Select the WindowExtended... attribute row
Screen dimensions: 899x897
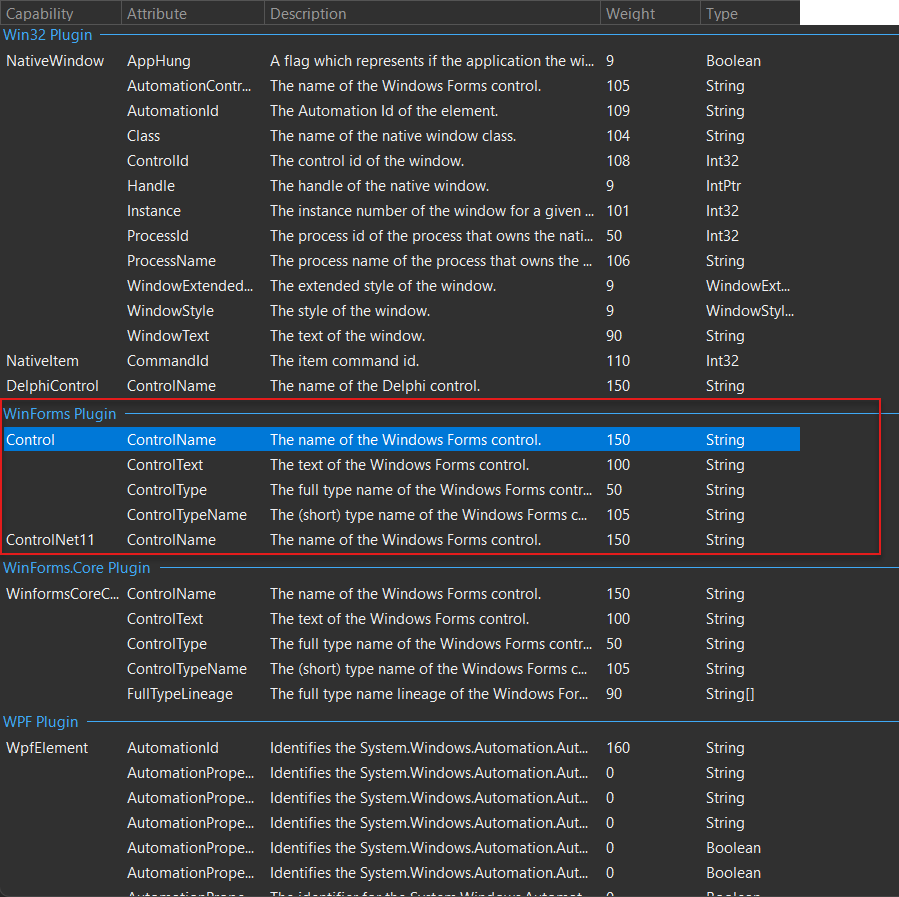(401, 286)
